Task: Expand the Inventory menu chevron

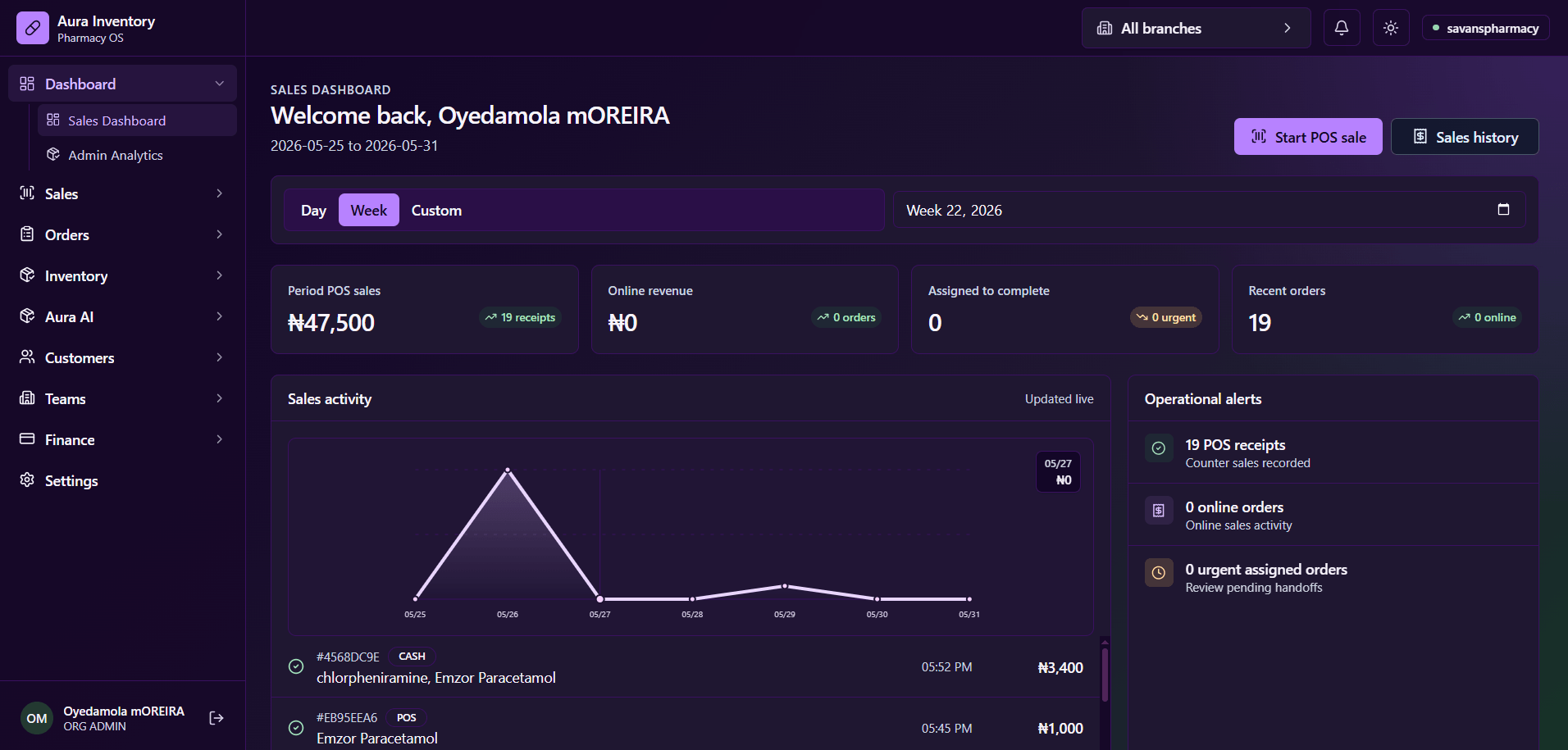Action: click(x=220, y=275)
